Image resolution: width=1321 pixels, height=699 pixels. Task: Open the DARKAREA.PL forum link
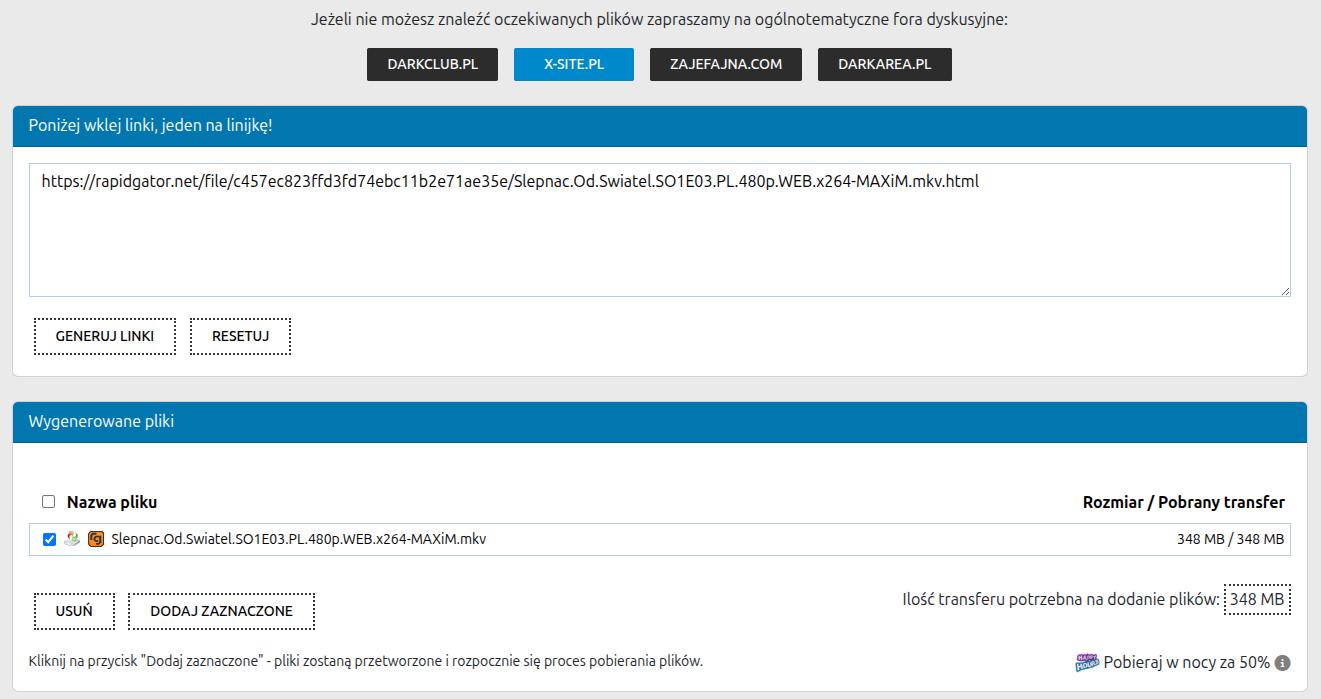point(884,63)
